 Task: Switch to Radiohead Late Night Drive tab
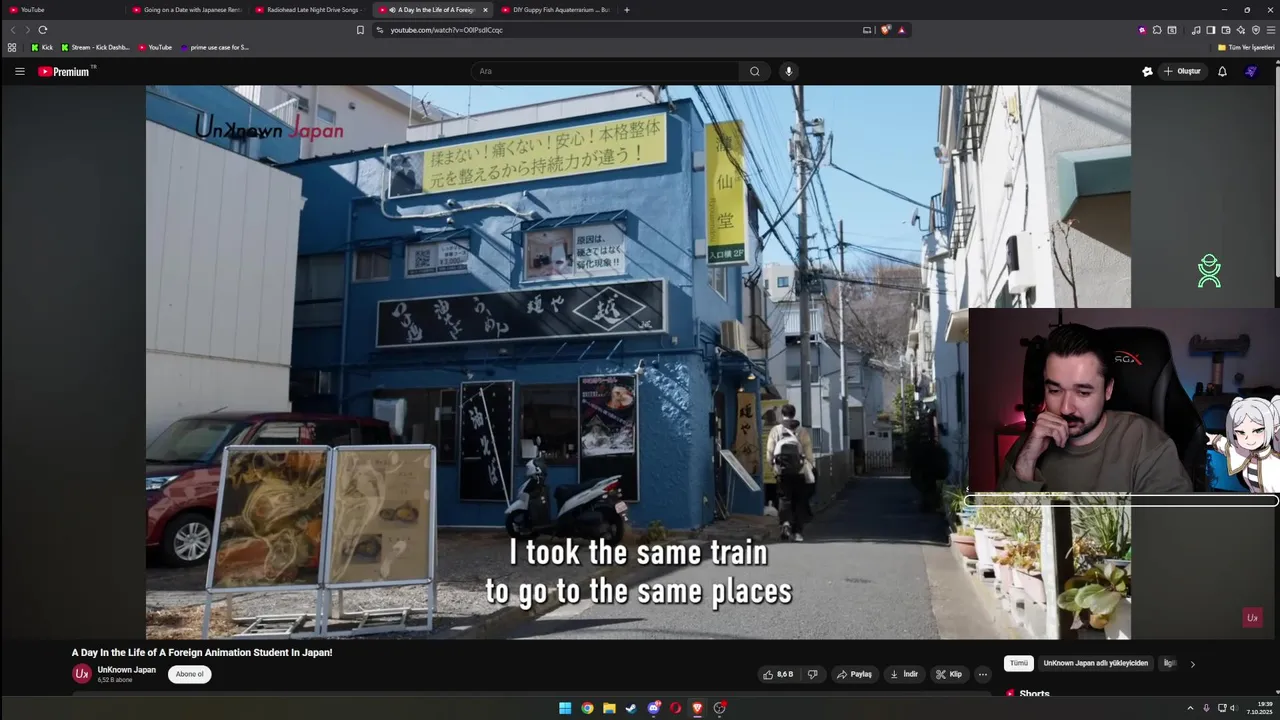[x=311, y=10]
